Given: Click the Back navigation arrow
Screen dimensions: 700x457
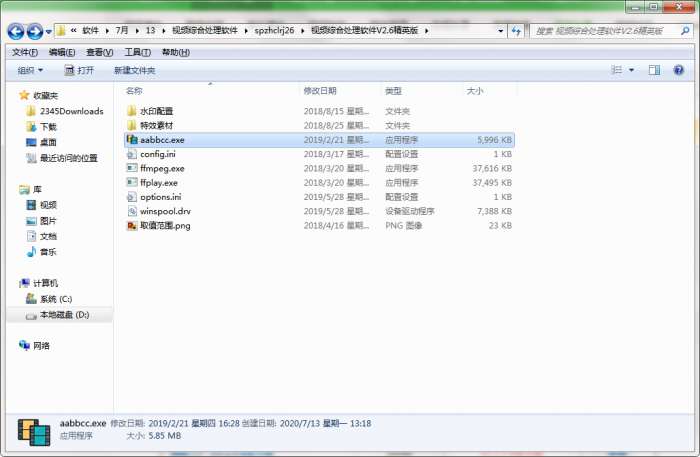Looking at the screenshot, I should pyautogui.click(x=16, y=31).
